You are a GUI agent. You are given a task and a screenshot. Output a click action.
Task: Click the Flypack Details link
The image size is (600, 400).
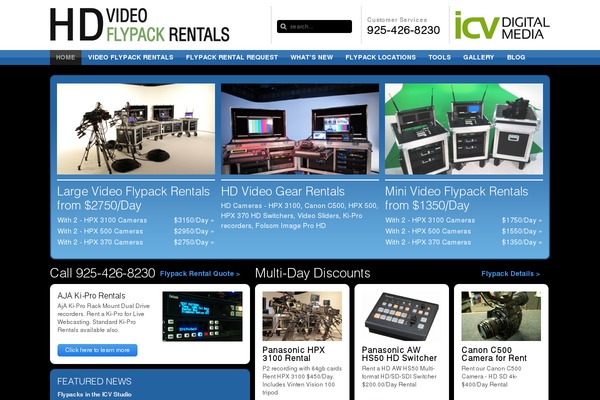(510, 274)
